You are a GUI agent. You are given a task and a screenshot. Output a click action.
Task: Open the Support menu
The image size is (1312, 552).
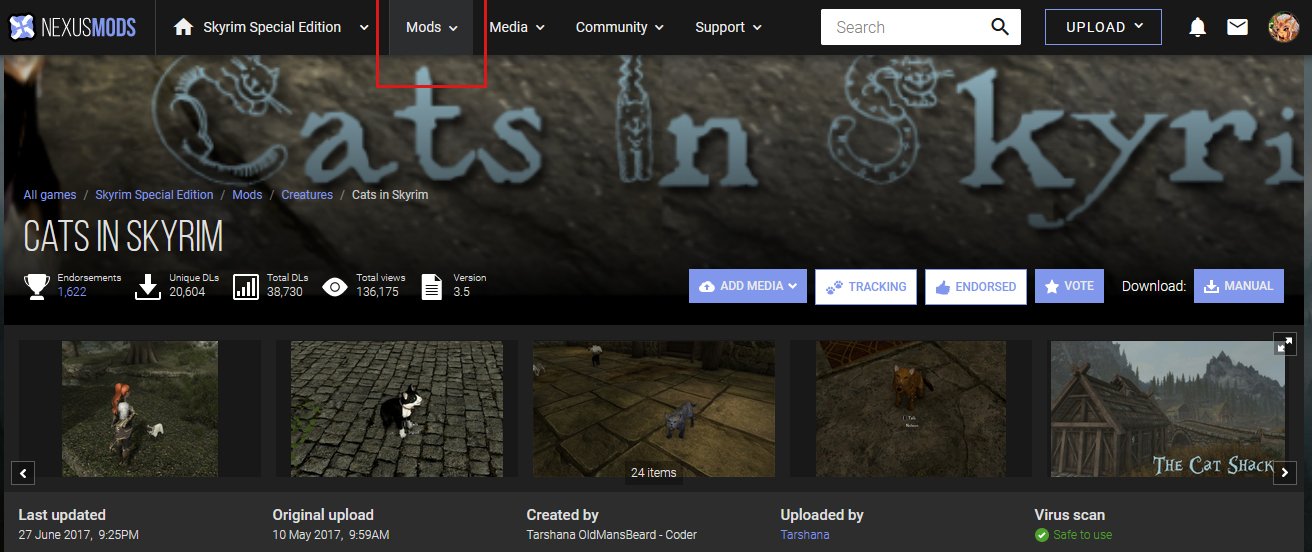(x=729, y=28)
